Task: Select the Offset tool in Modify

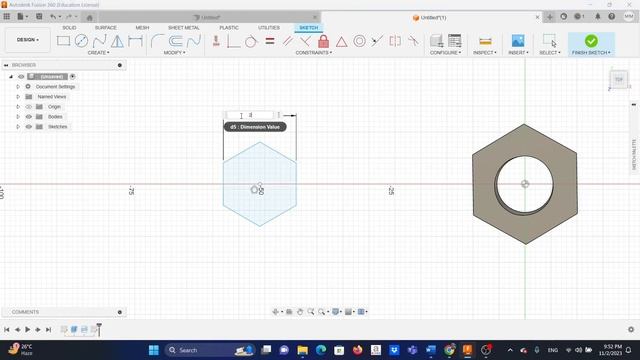Action: pyautogui.click(x=176, y=41)
